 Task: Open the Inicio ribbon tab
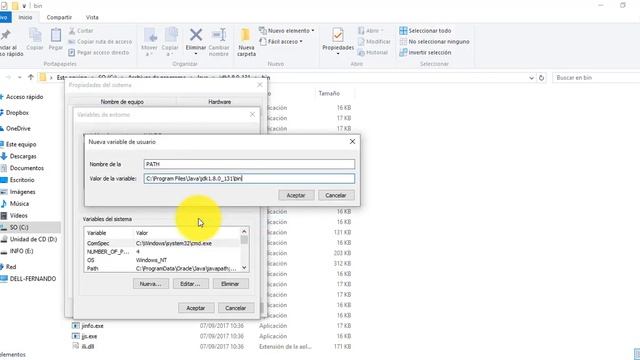pyautogui.click(x=25, y=17)
